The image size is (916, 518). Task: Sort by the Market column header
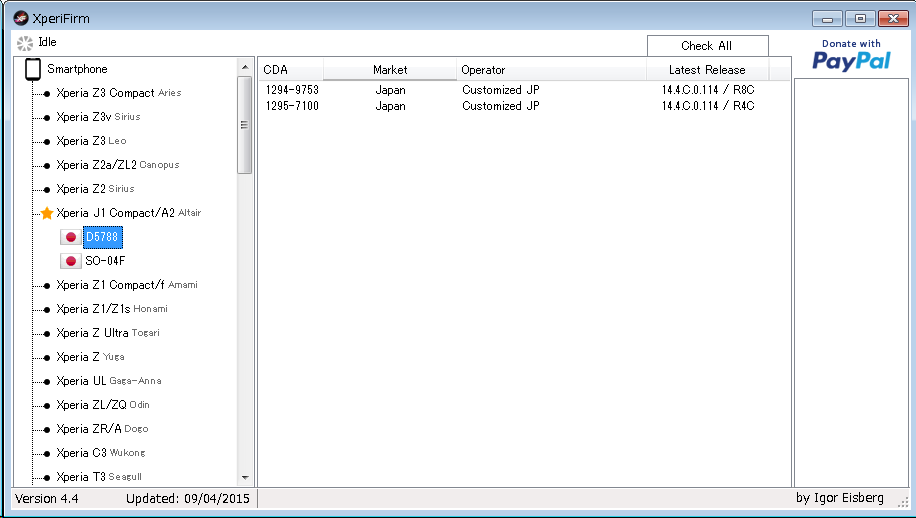[390, 70]
